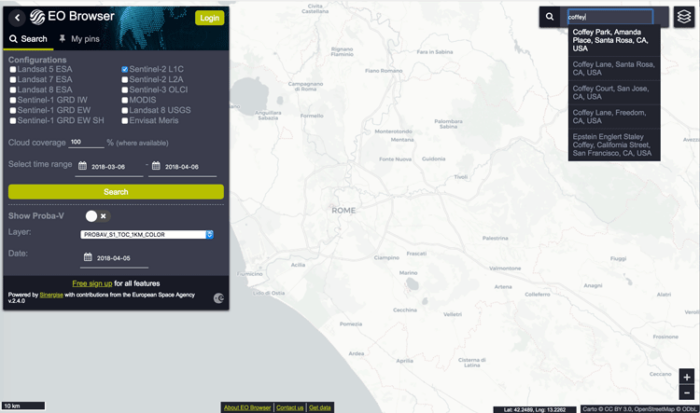Image resolution: width=700 pixels, height=413 pixels.
Task: Click the EO Browser logo icon
Action: (38, 17)
